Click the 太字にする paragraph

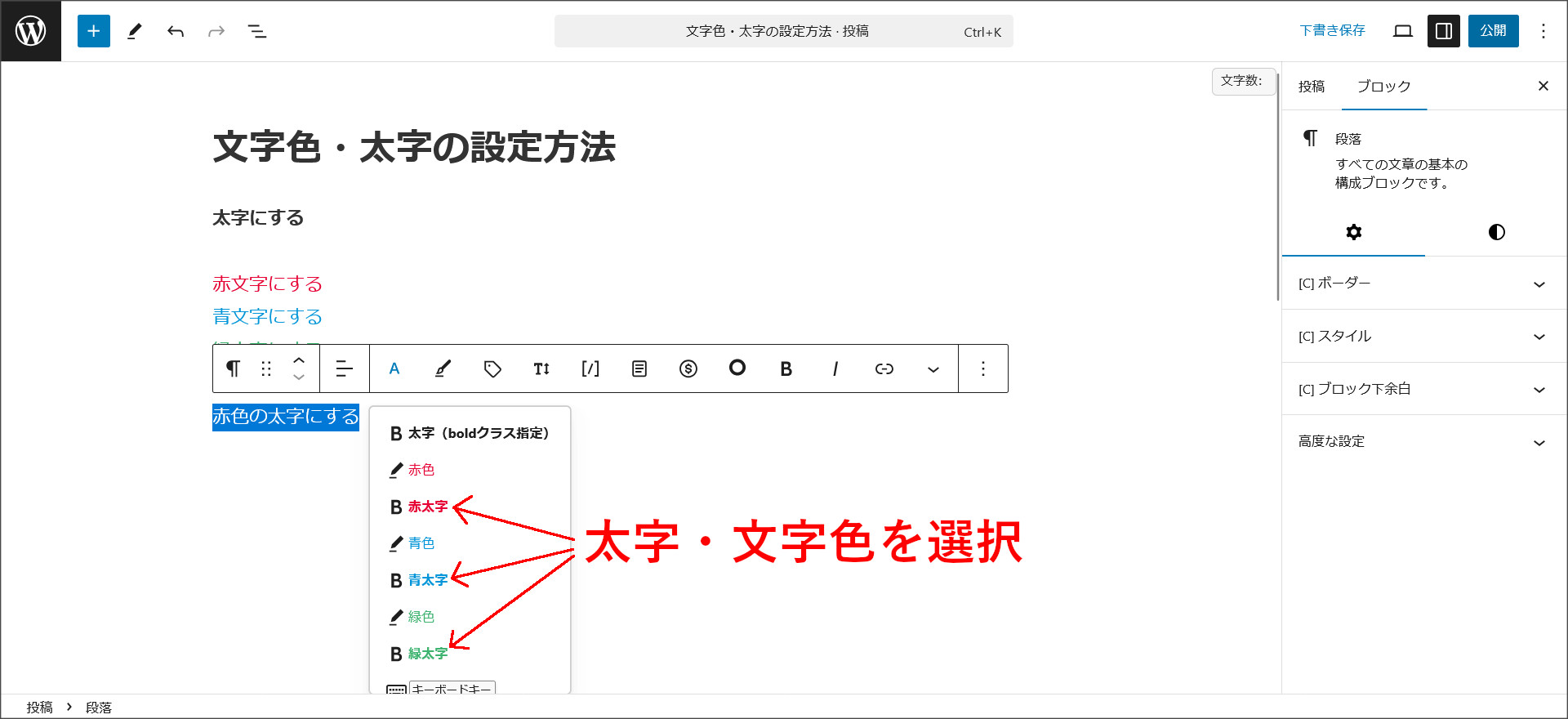tap(258, 218)
